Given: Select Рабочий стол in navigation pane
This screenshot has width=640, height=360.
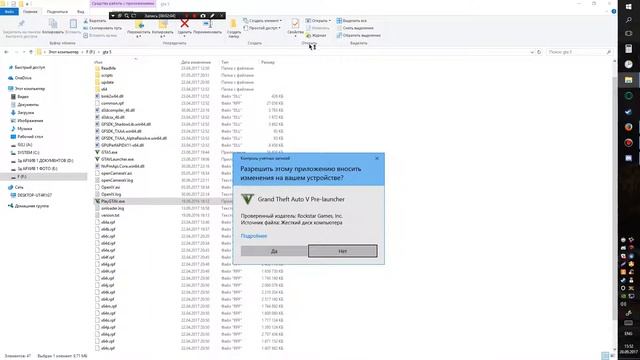Looking at the screenshot, I should (x=30, y=137).
